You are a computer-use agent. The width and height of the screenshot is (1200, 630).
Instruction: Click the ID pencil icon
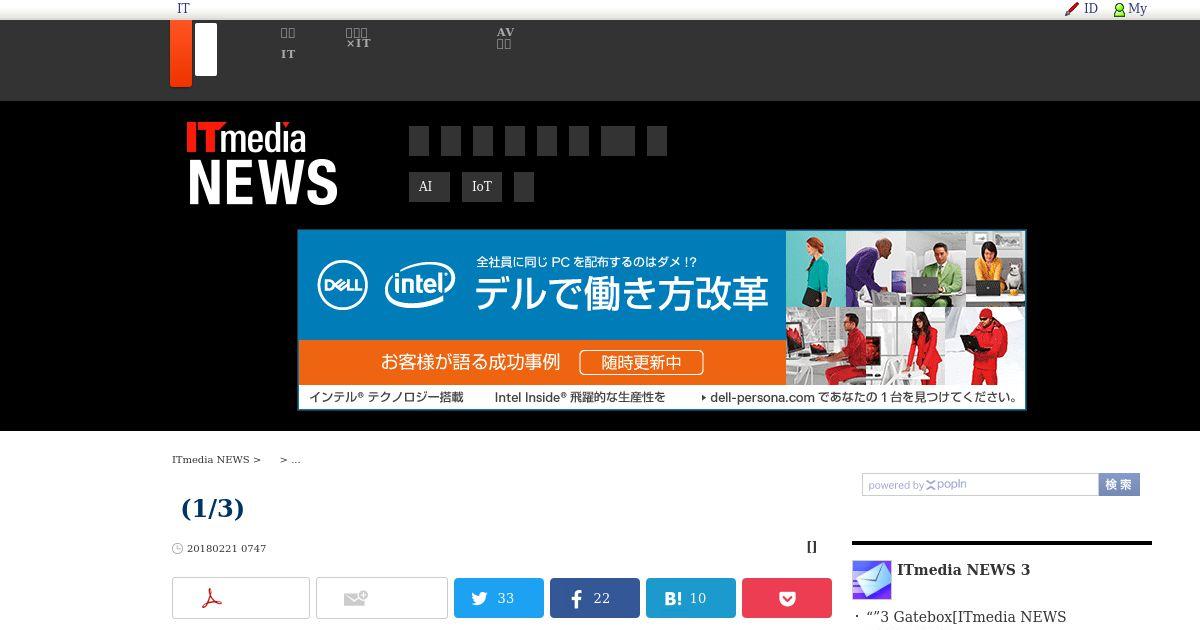click(1072, 9)
